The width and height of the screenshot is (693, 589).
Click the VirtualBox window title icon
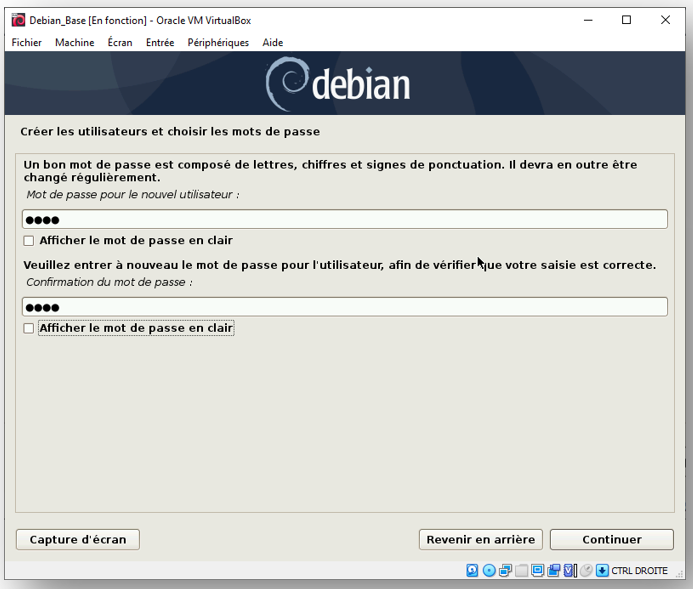coord(18,20)
